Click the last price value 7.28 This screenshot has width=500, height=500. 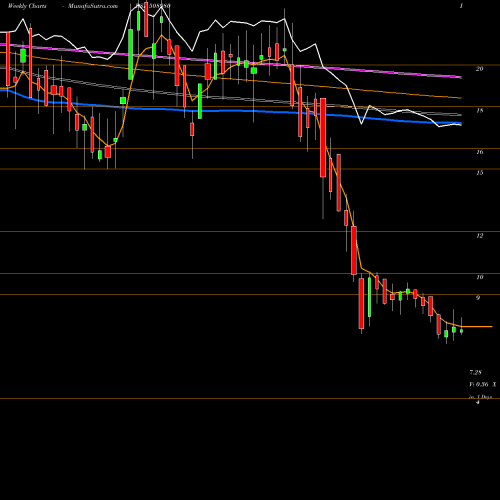[x=476, y=372]
